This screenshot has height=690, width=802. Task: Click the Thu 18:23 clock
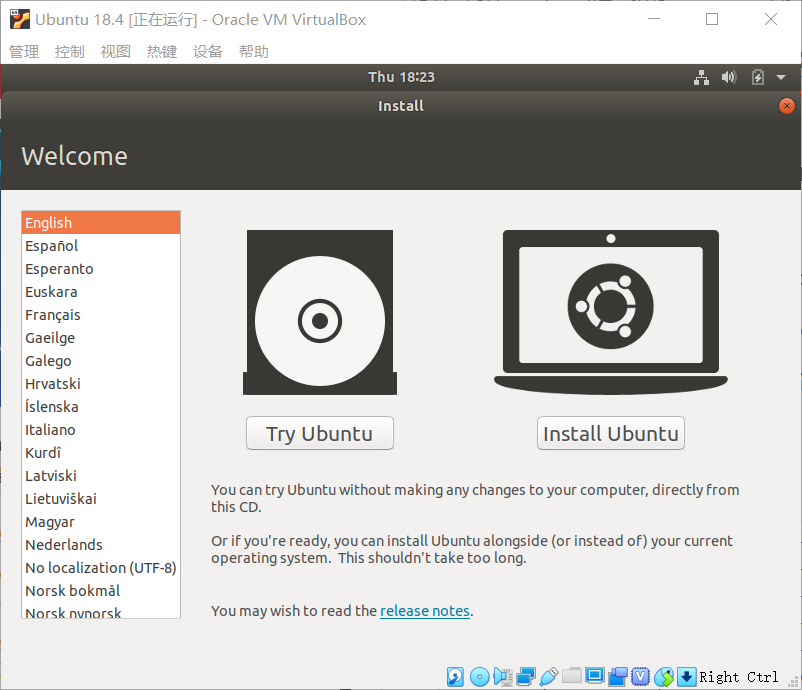401,77
